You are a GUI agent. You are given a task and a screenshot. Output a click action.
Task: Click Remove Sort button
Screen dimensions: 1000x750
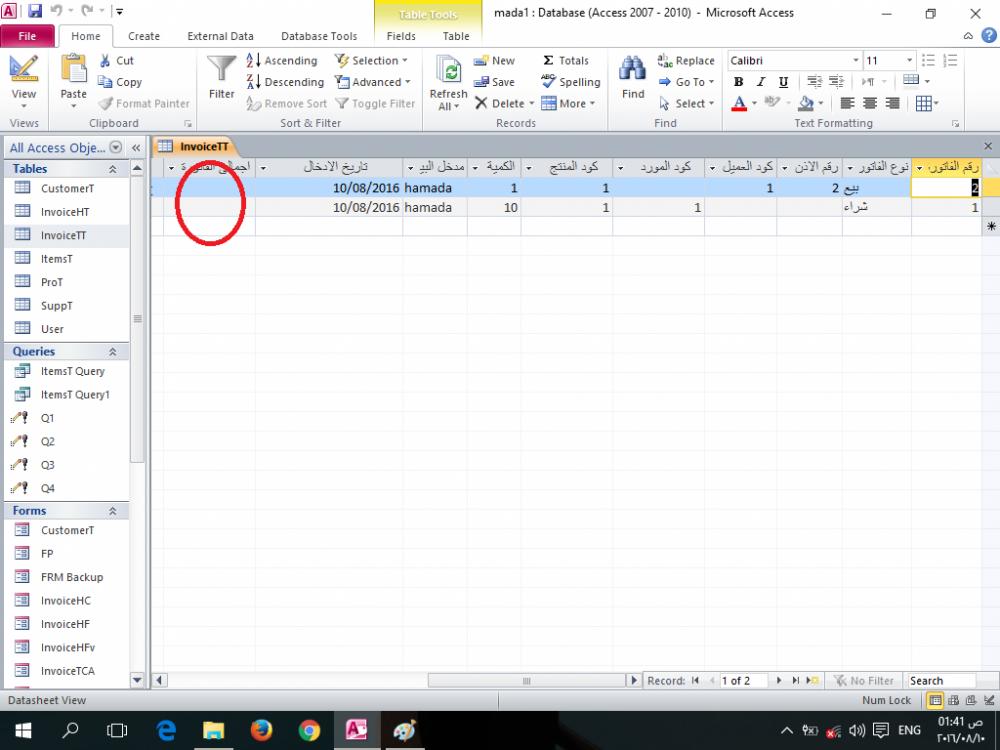(x=286, y=103)
